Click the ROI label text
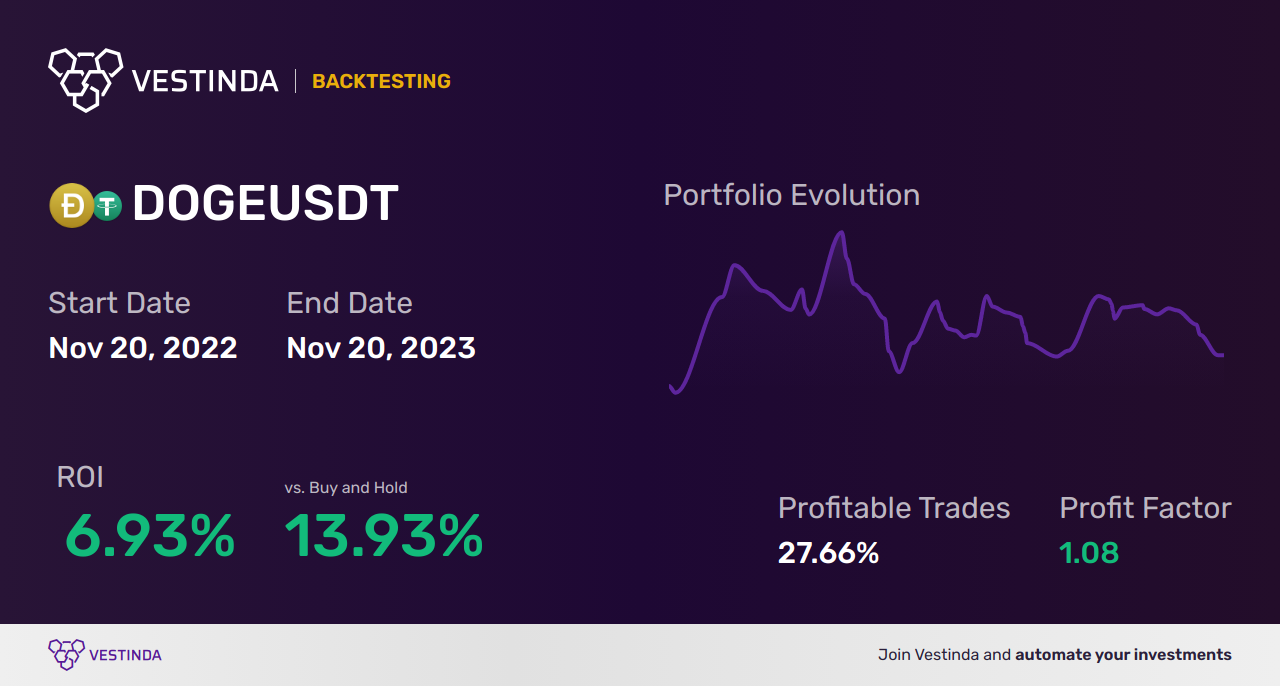 click(x=81, y=477)
